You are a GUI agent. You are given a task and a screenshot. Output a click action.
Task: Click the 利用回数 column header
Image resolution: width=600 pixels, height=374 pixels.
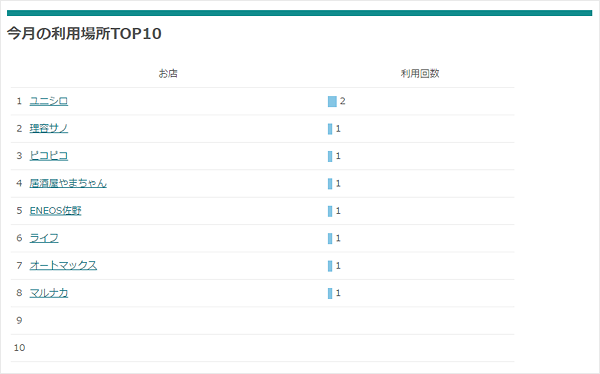tap(420, 73)
